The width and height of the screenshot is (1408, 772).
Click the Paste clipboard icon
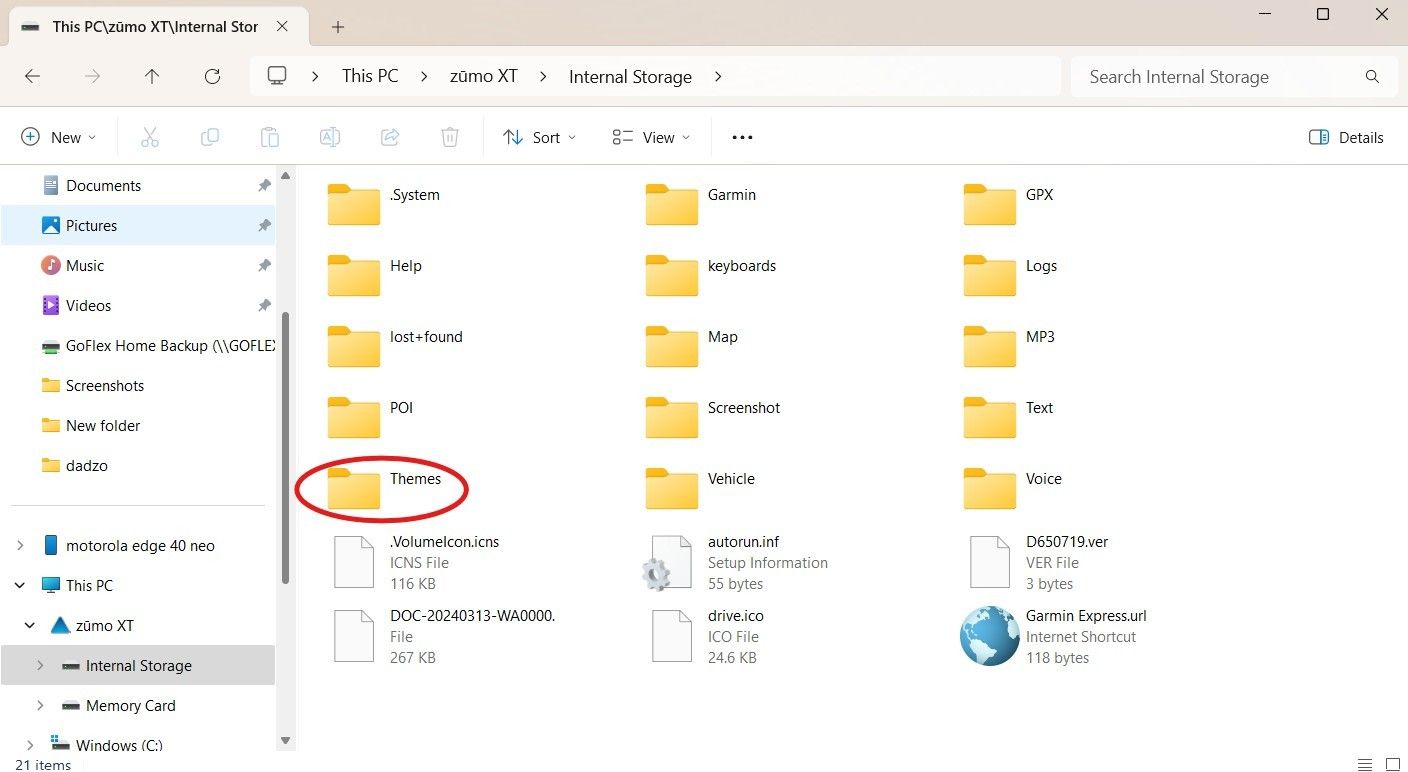click(270, 137)
